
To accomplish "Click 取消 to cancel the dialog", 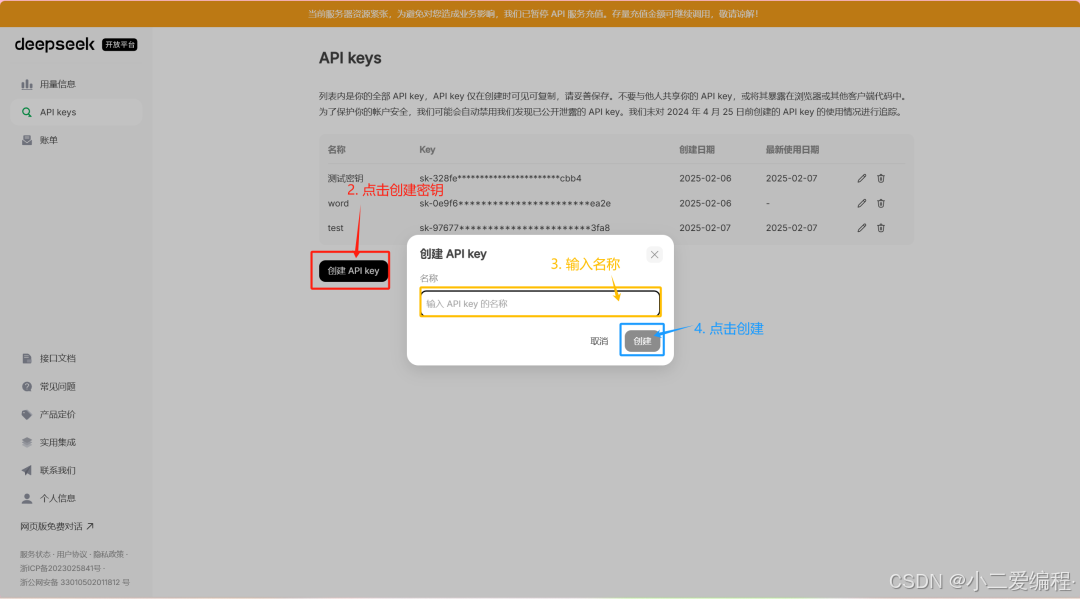I will [x=599, y=341].
